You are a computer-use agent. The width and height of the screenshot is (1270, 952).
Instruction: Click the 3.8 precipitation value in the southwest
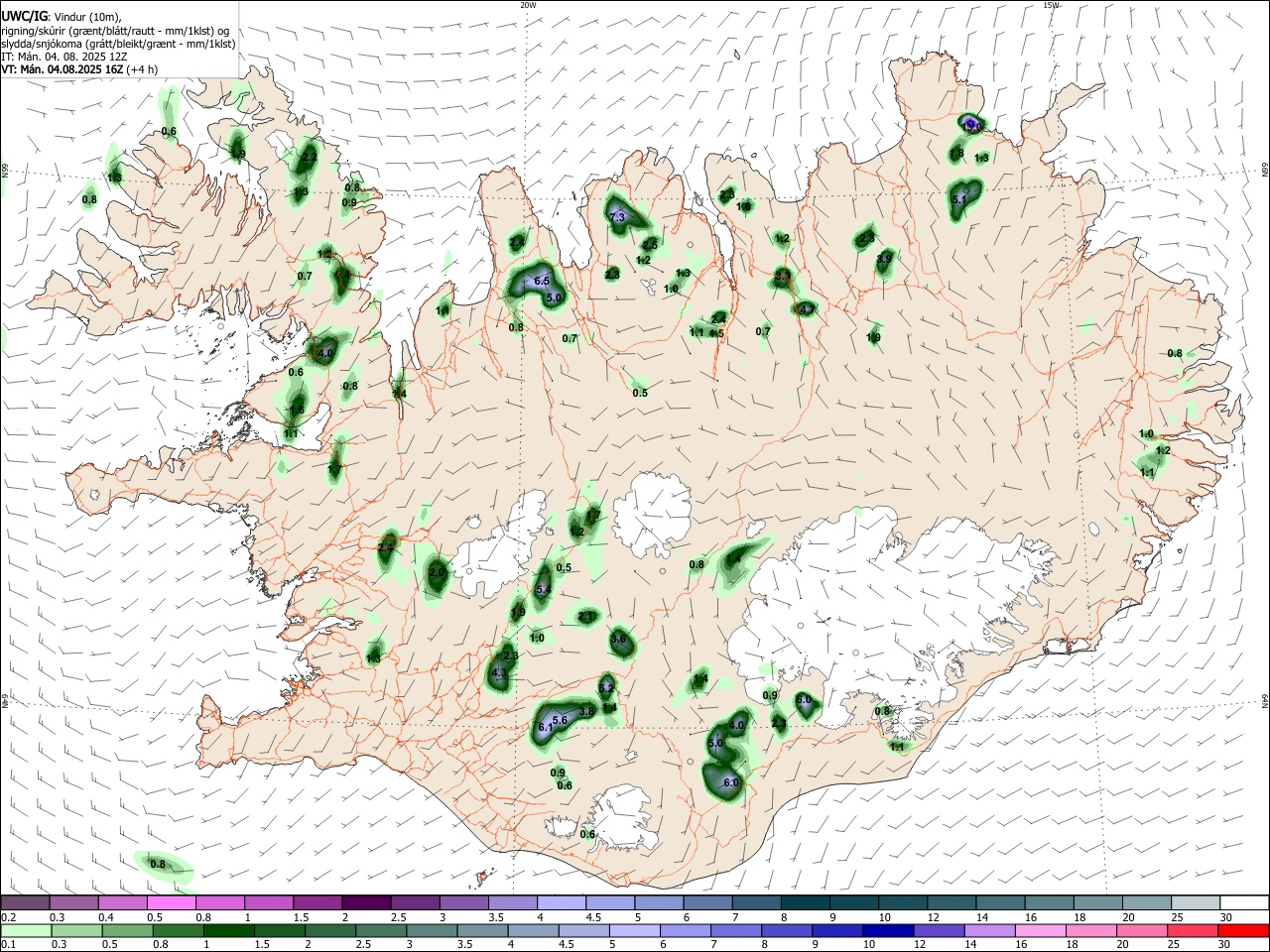[586, 712]
